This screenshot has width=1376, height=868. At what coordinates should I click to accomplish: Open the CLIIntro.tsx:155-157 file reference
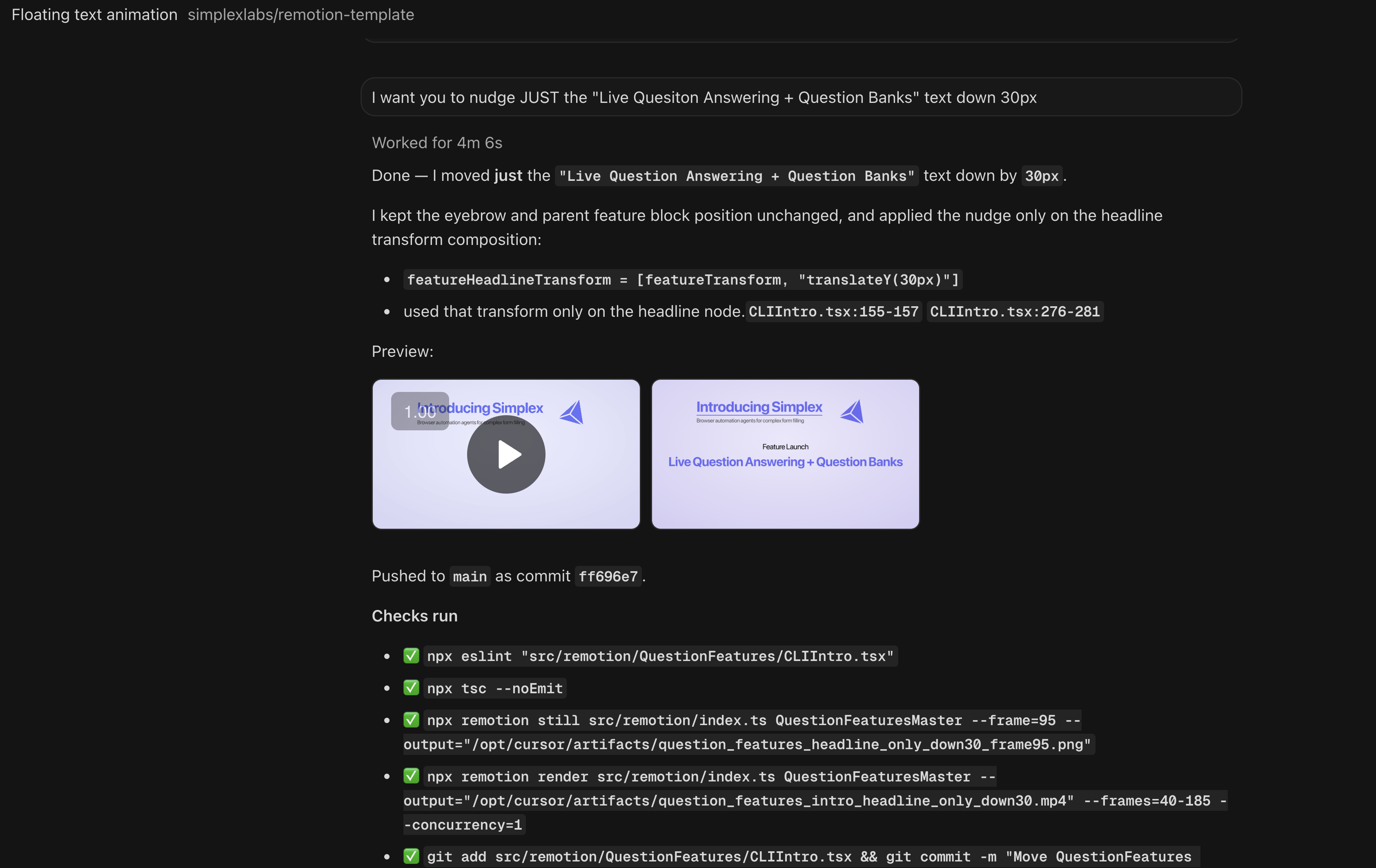(x=833, y=312)
